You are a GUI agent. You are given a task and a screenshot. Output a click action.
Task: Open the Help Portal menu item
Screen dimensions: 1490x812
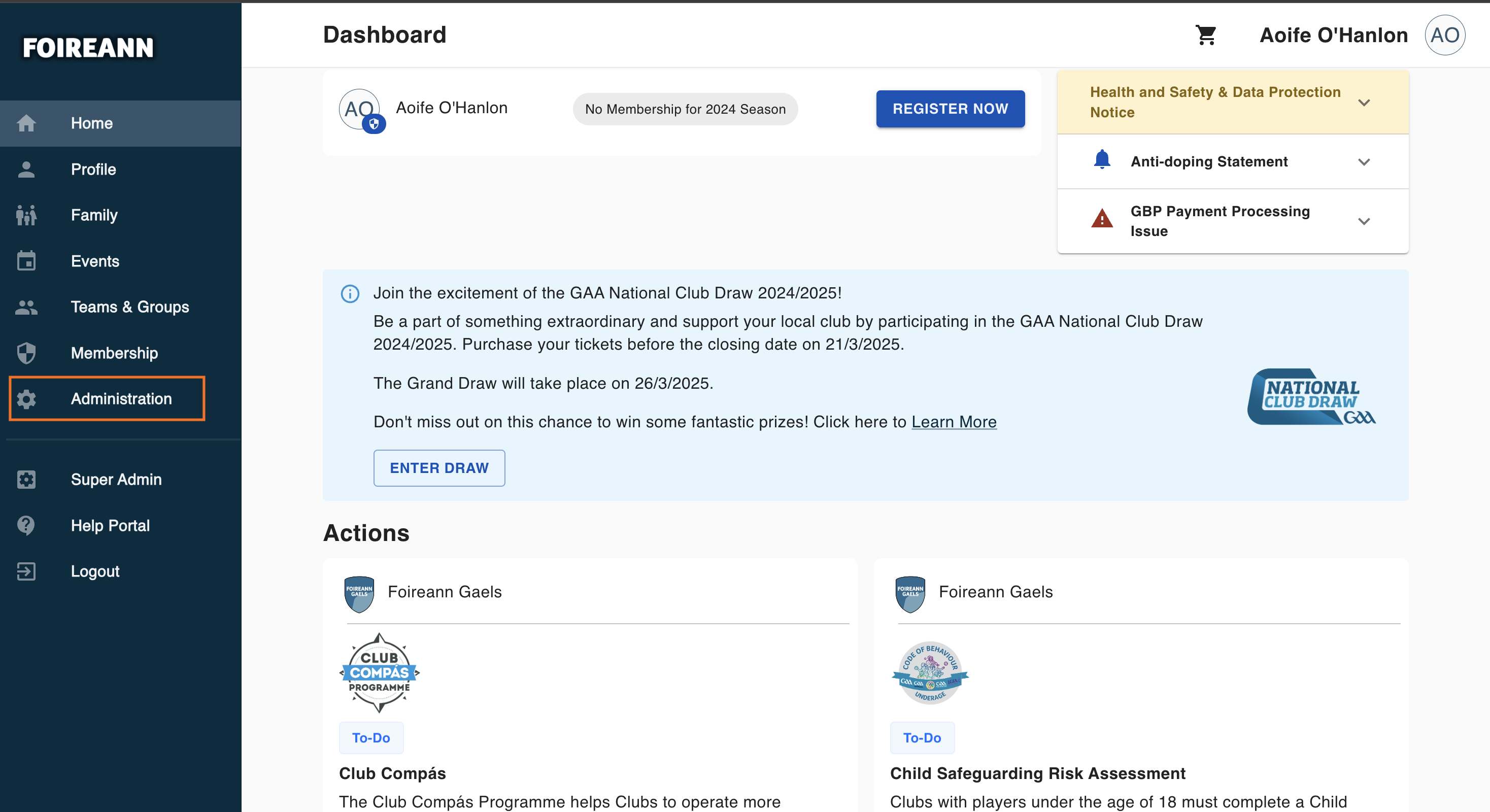click(x=120, y=525)
